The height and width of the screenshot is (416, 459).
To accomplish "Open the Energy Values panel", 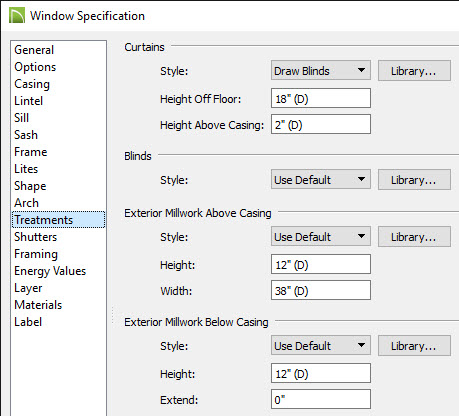I will (x=50, y=271).
